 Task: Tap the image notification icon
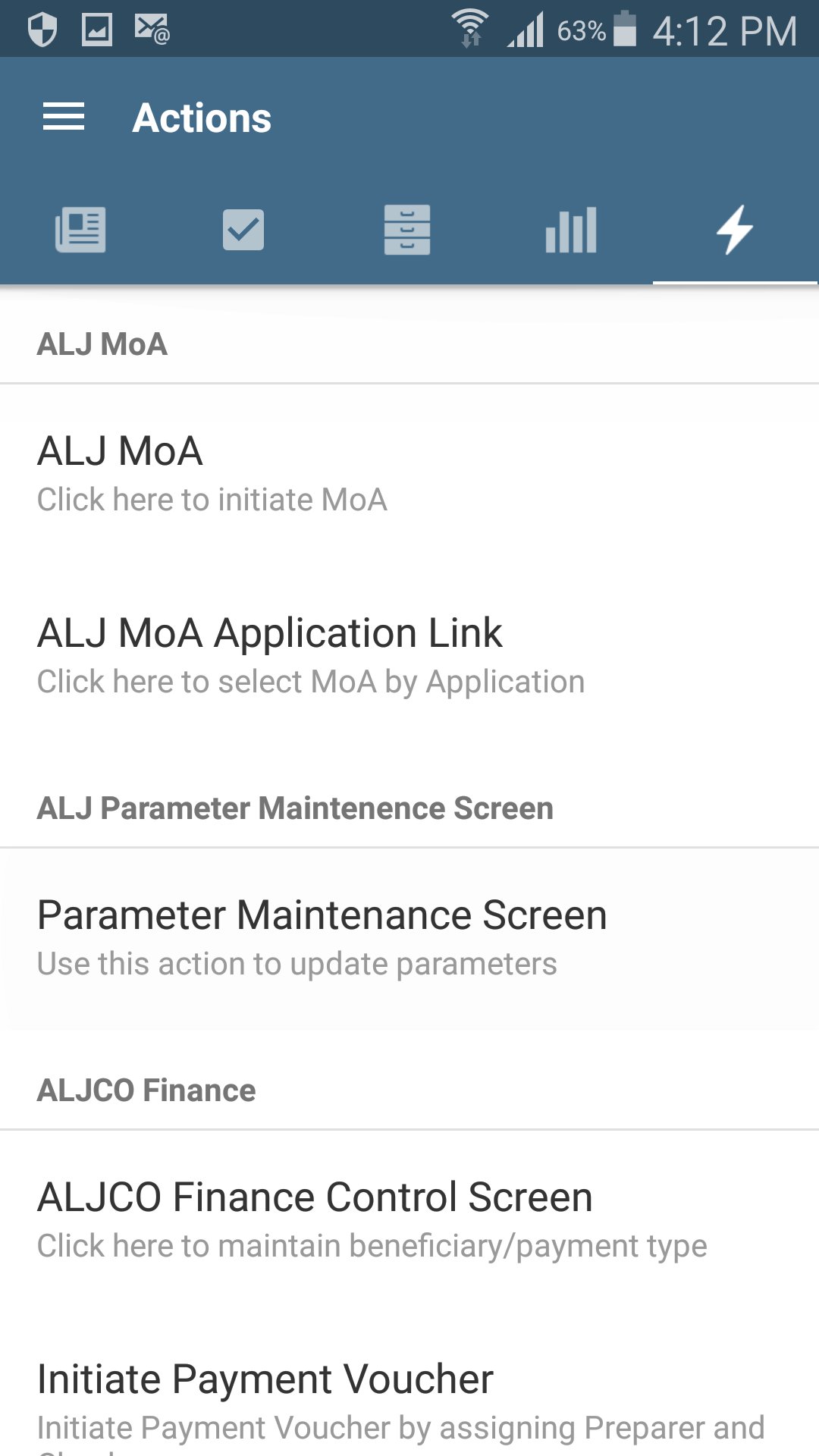point(97,30)
